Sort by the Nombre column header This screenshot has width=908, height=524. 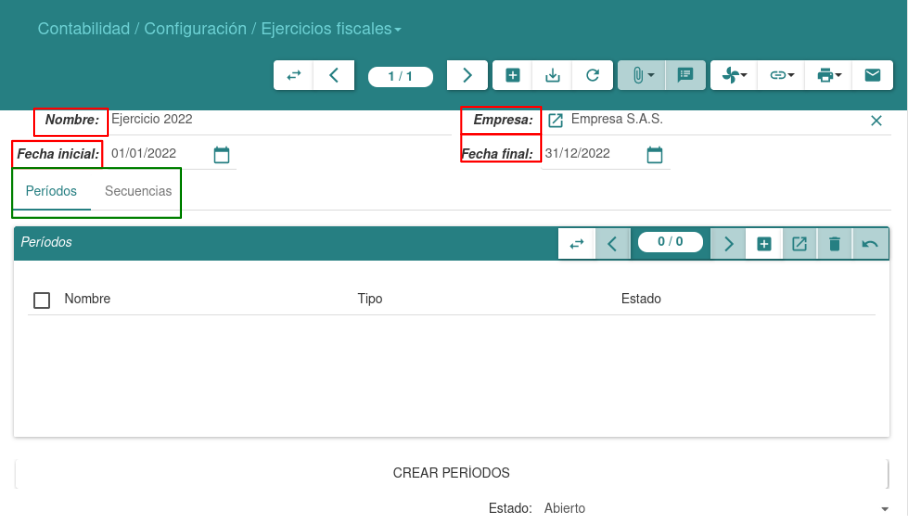pyautogui.click(x=87, y=299)
